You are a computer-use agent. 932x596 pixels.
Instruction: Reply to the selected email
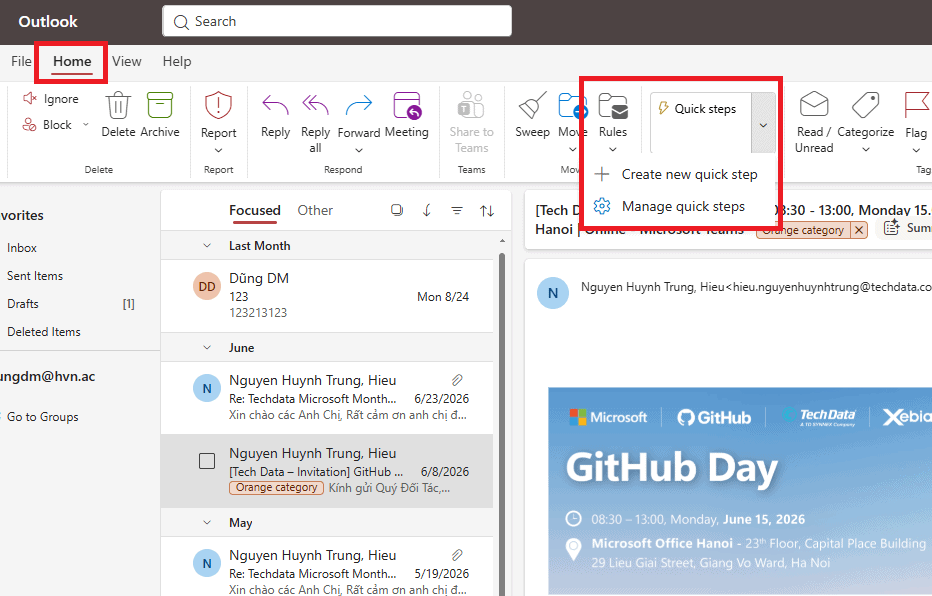tap(275, 115)
